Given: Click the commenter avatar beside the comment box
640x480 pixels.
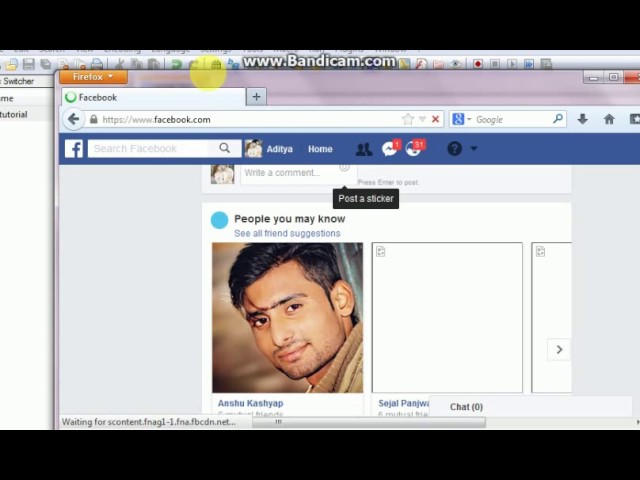Looking at the screenshot, I should (222, 174).
